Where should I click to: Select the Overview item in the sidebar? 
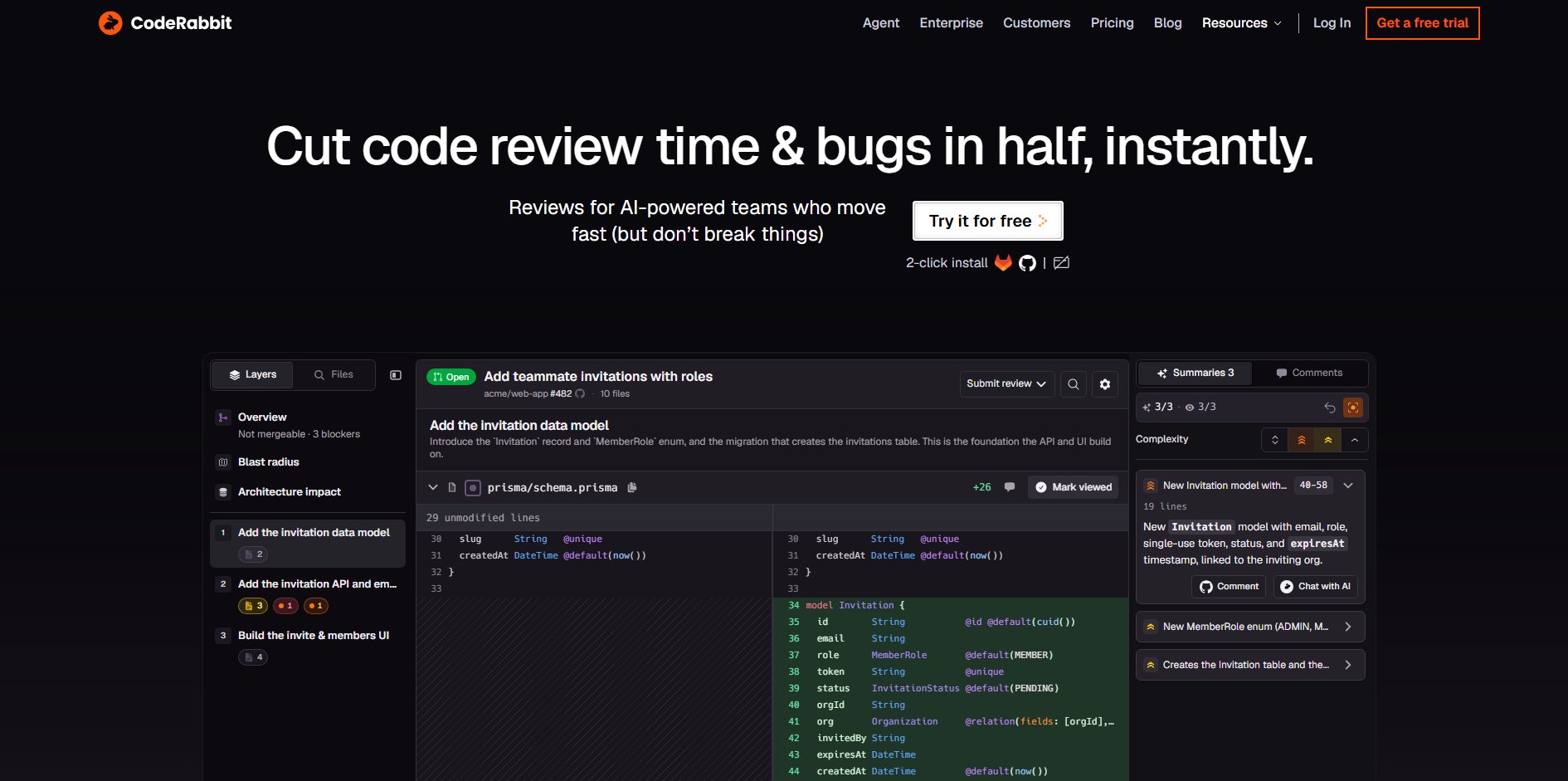click(308, 425)
